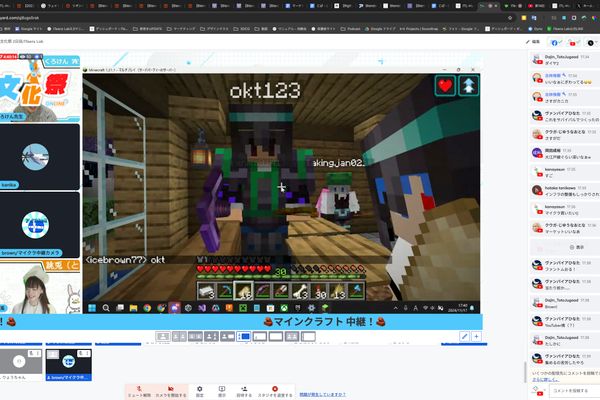600x400 pixels.
Task: Click the YouTube browser tab
Action: 539,6
